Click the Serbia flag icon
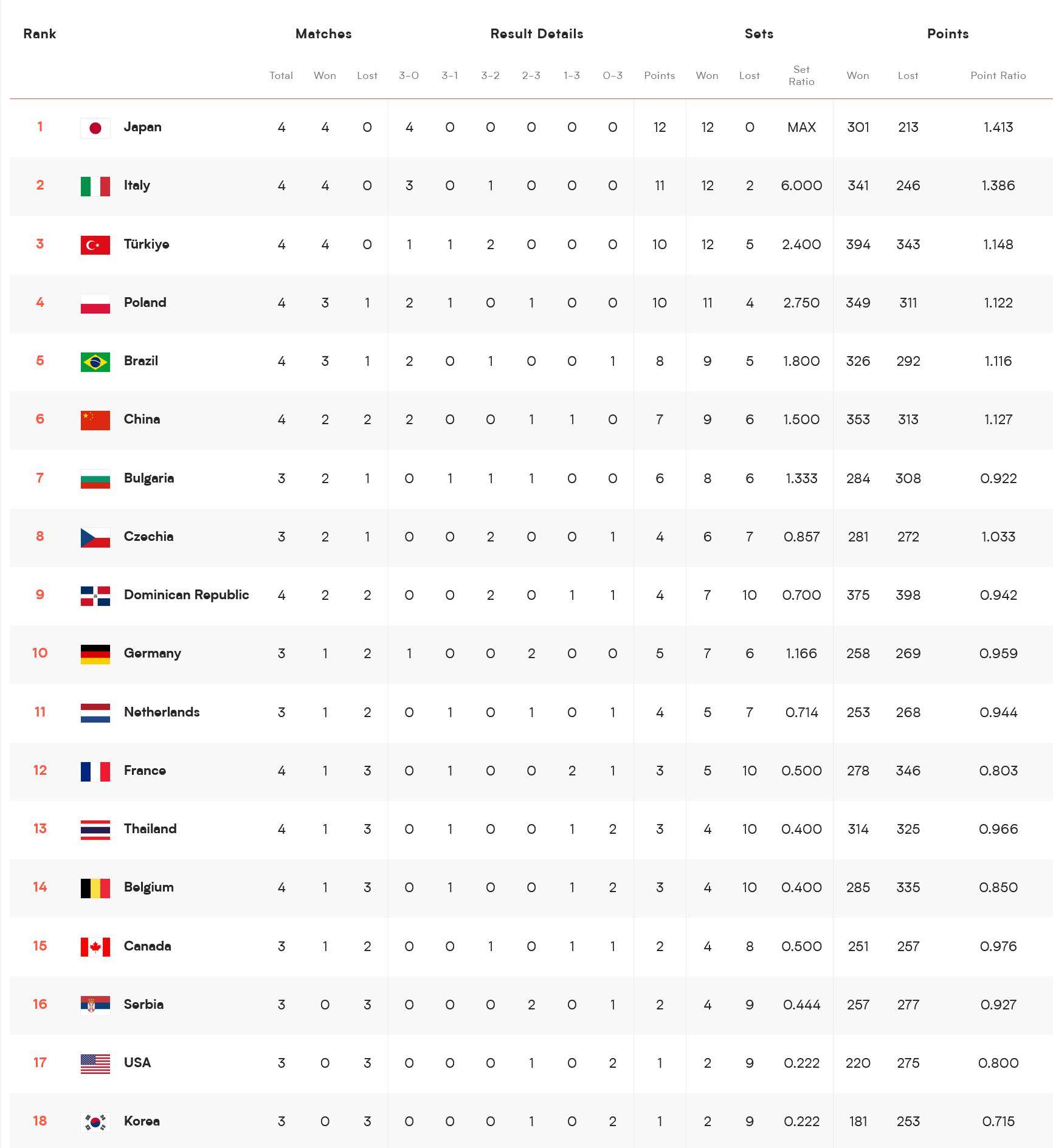The image size is (1053, 1148). pyautogui.click(x=95, y=1005)
